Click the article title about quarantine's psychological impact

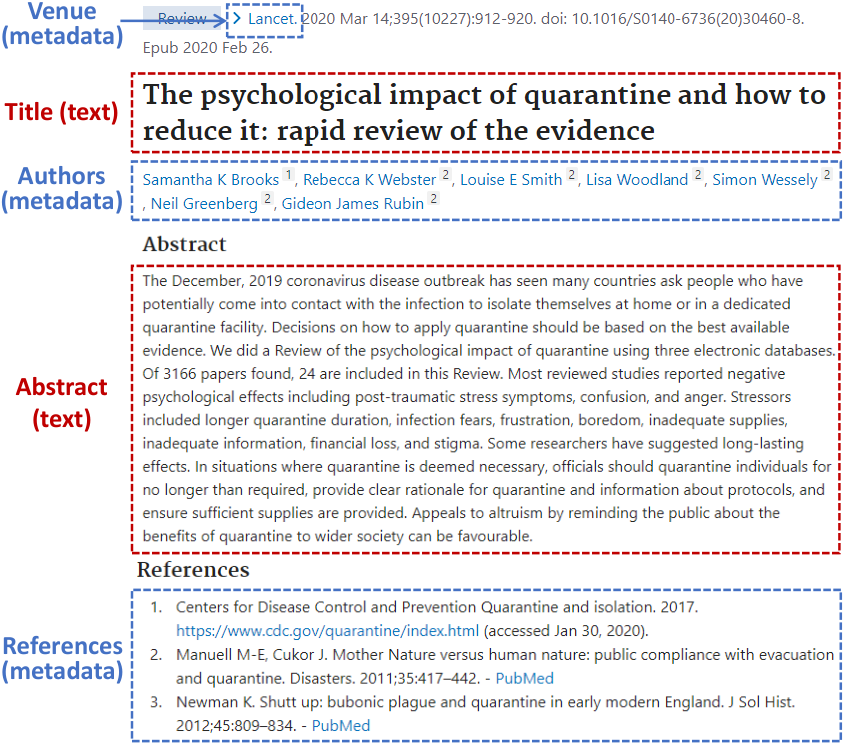click(x=484, y=112)
